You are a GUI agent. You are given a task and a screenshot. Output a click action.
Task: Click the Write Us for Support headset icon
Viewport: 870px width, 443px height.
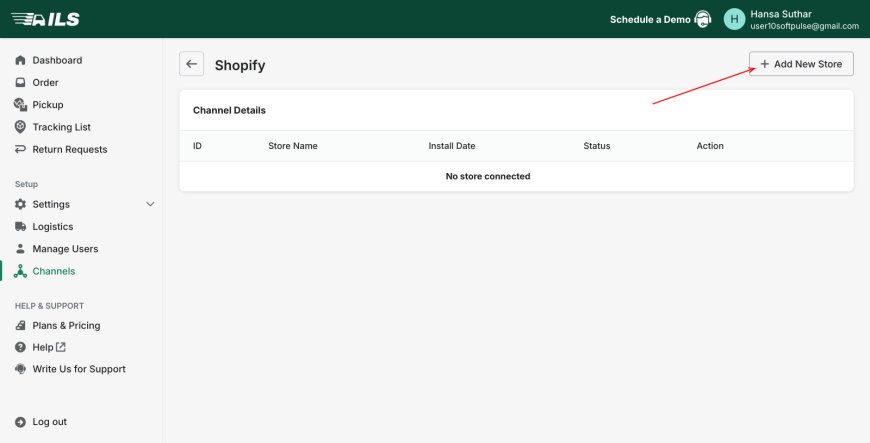click(x=21, y=369)
